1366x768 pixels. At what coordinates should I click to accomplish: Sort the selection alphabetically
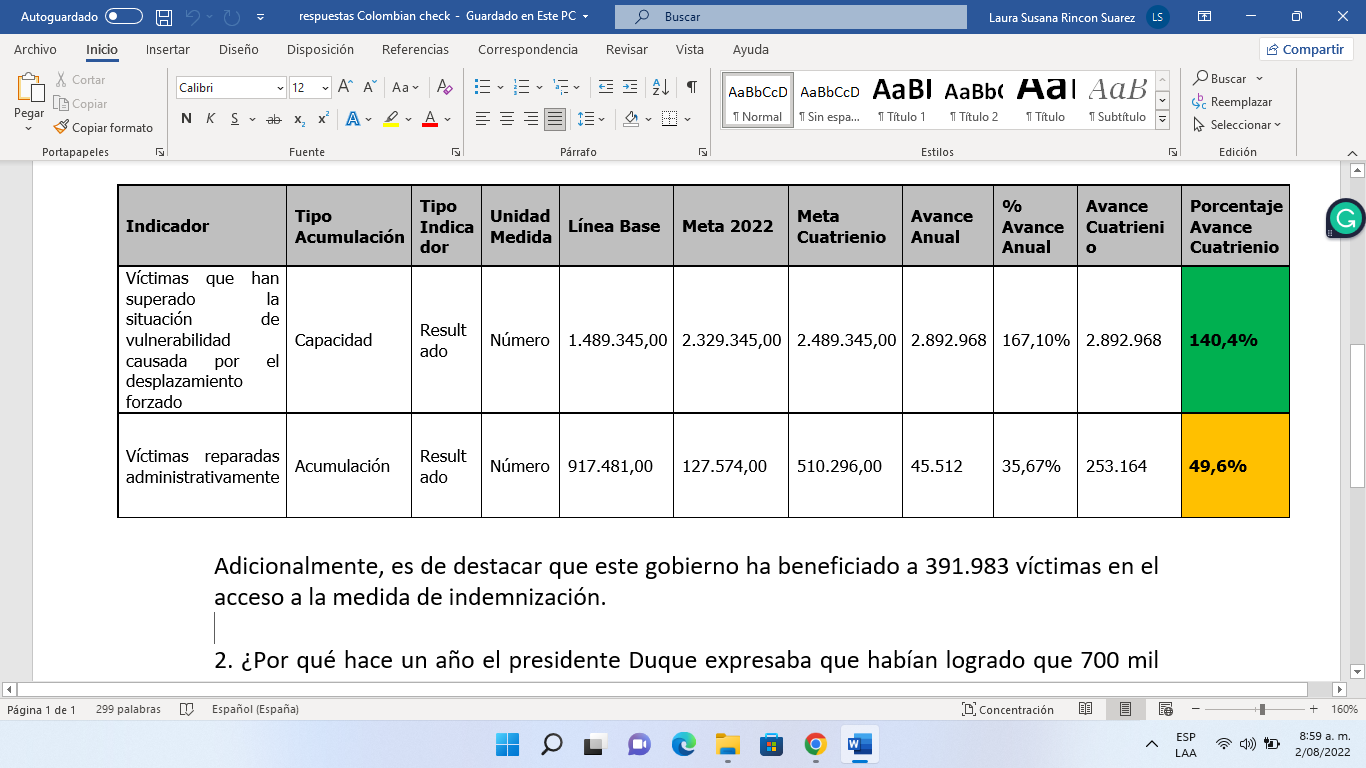(660, 87)
